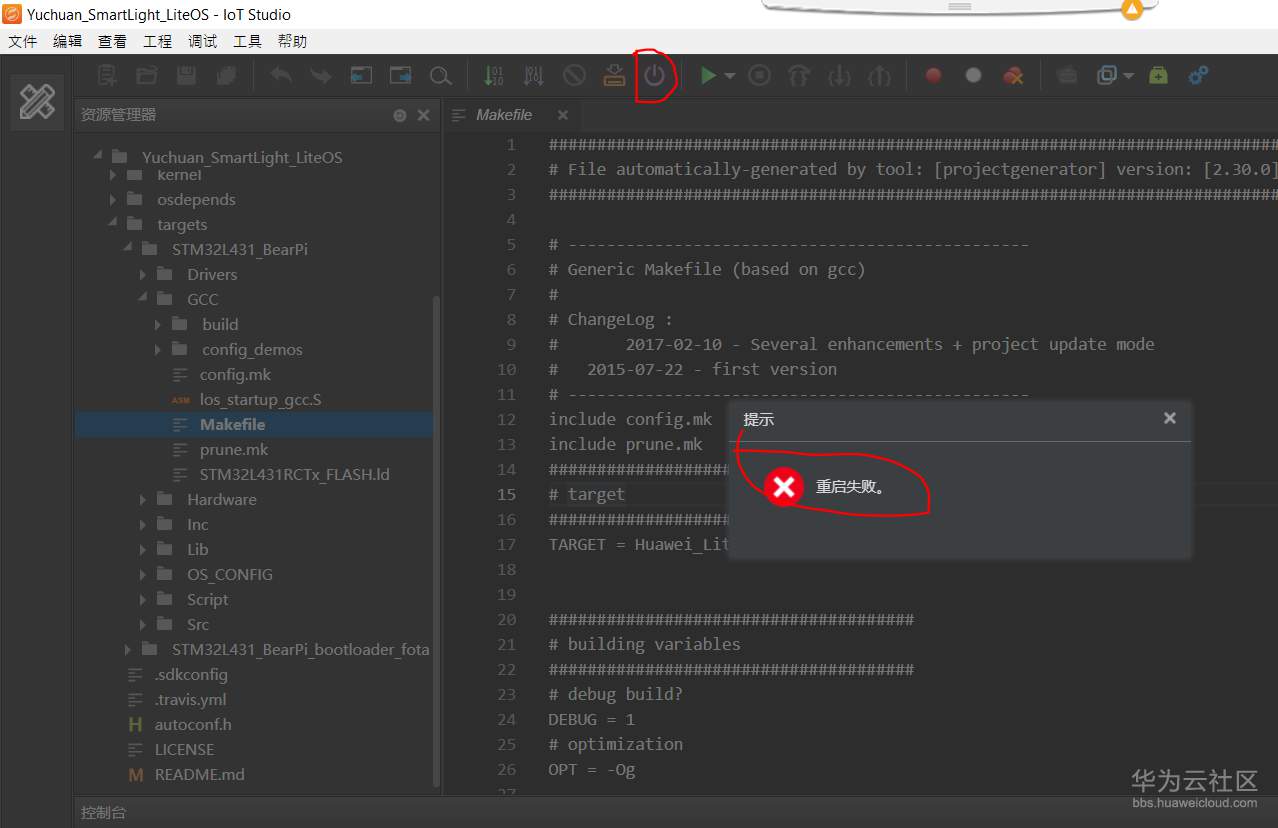Click the green run/debug play icon
The image size is (1278, 828).
point(708,75)
